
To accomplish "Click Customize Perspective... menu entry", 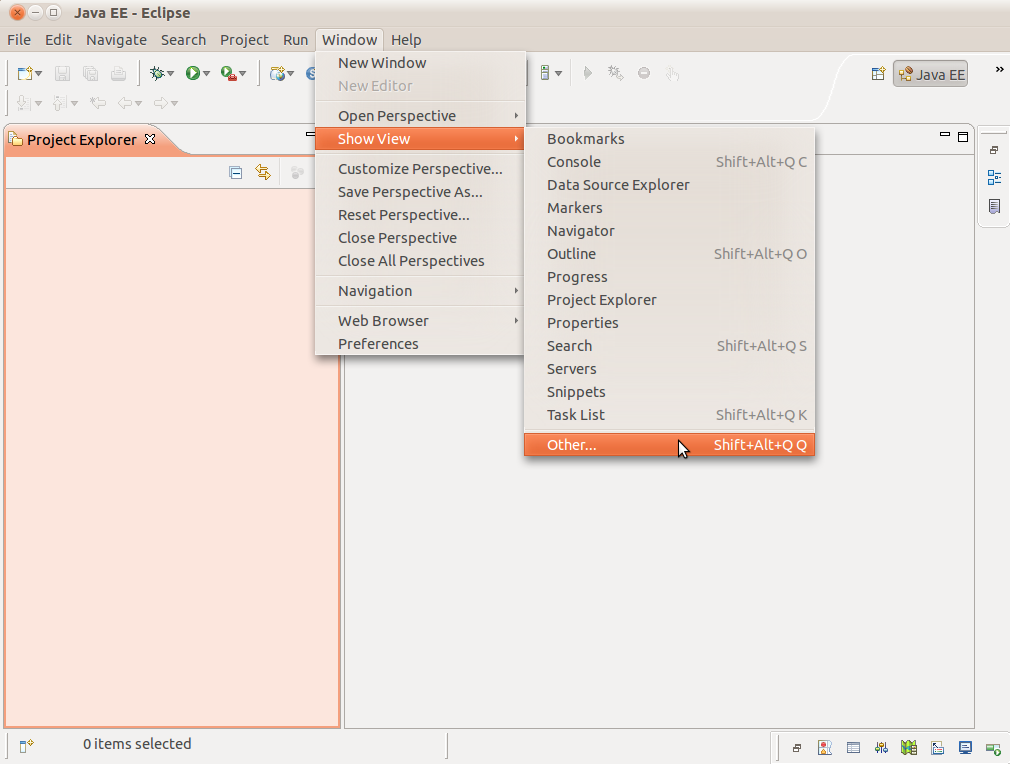I will point(420,169).
